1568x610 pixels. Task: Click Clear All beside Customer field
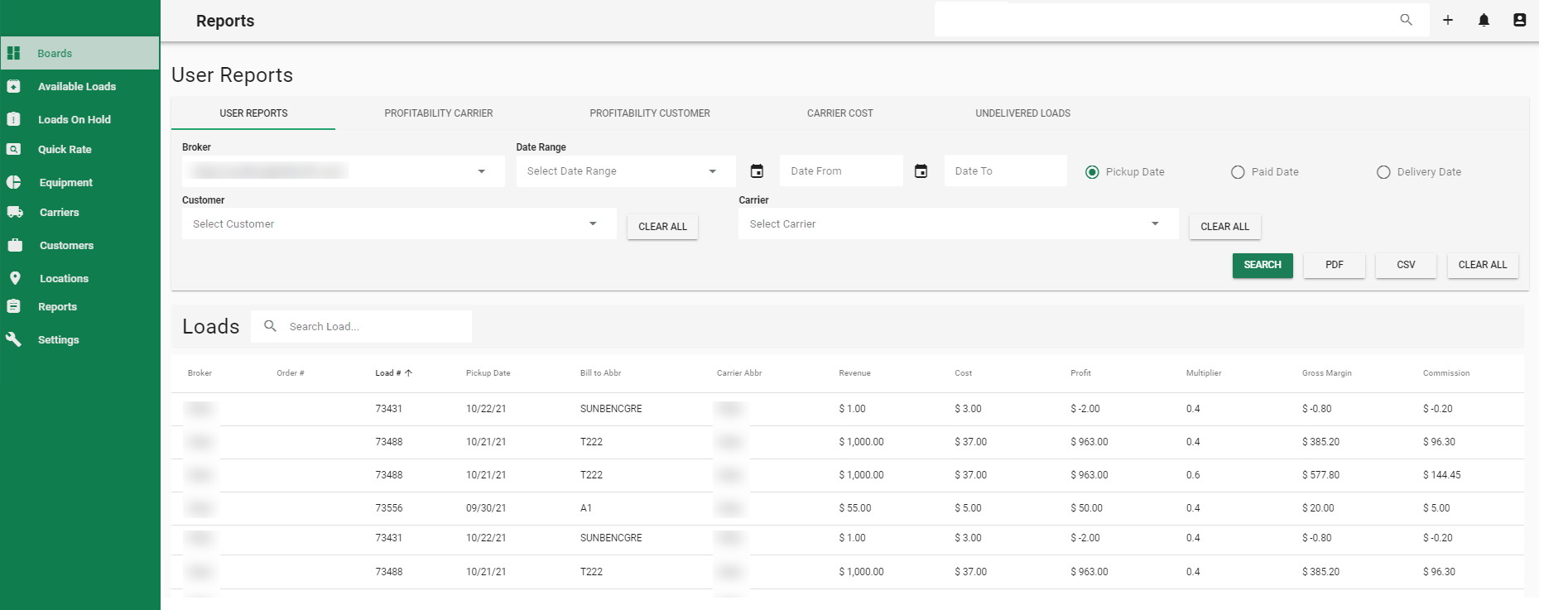click(x=662, y=227)
